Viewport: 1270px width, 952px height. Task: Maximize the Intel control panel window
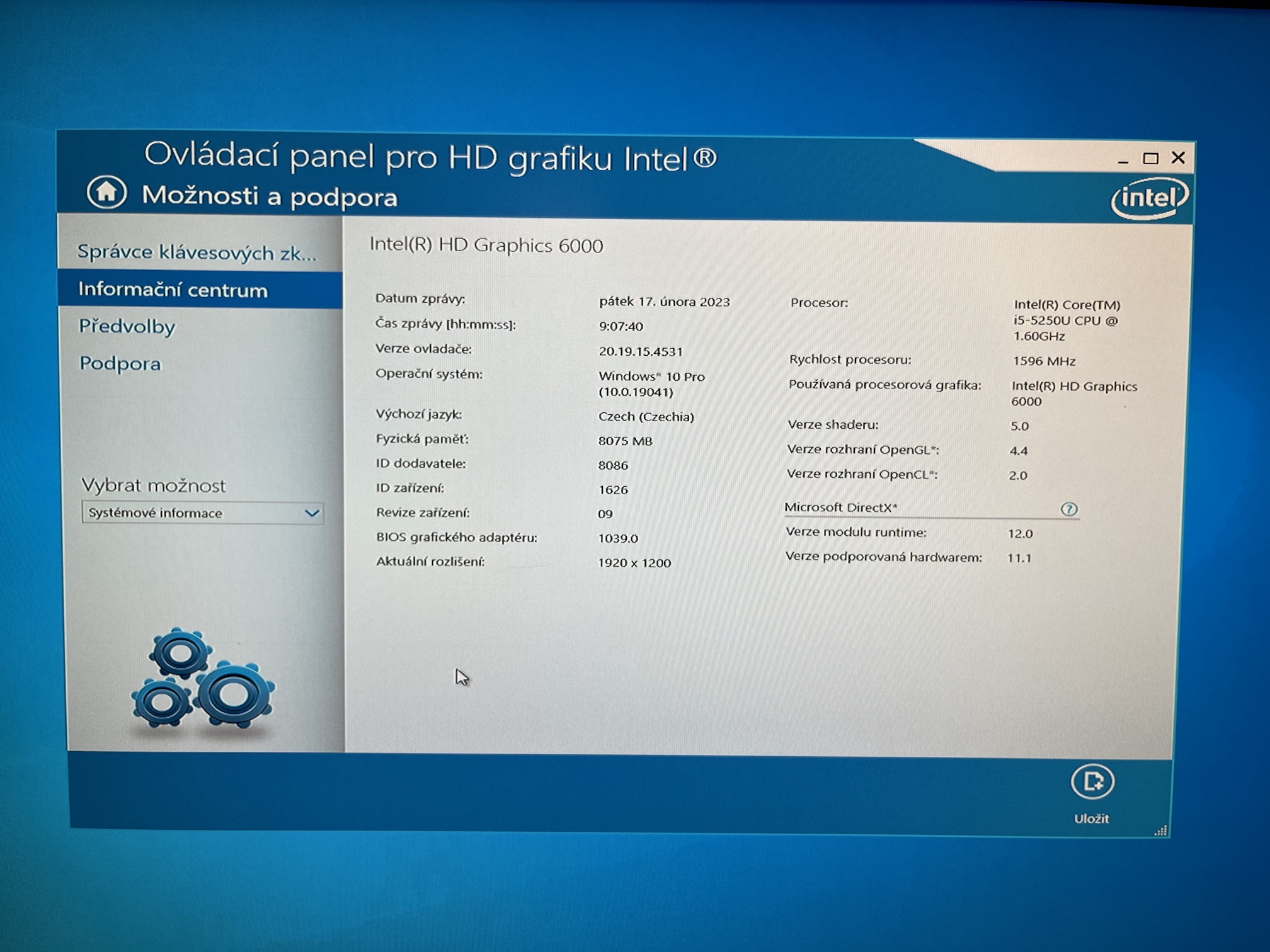tap(1150, 159)
